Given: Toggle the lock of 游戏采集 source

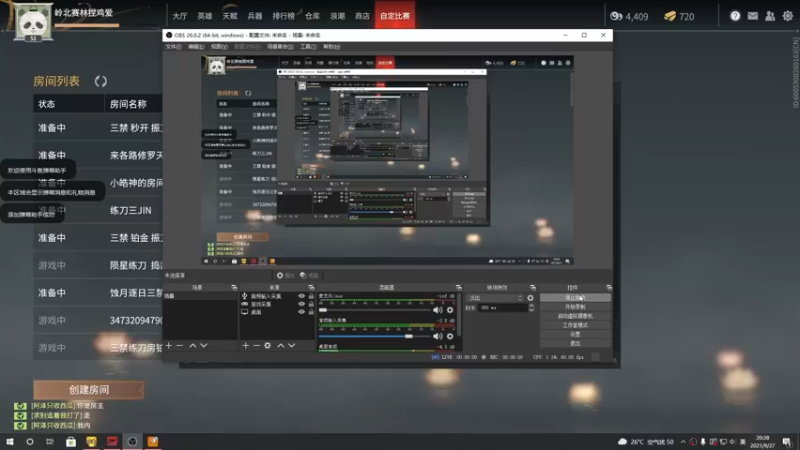Looking at the screenshot, I should click(x=311, y=304).
